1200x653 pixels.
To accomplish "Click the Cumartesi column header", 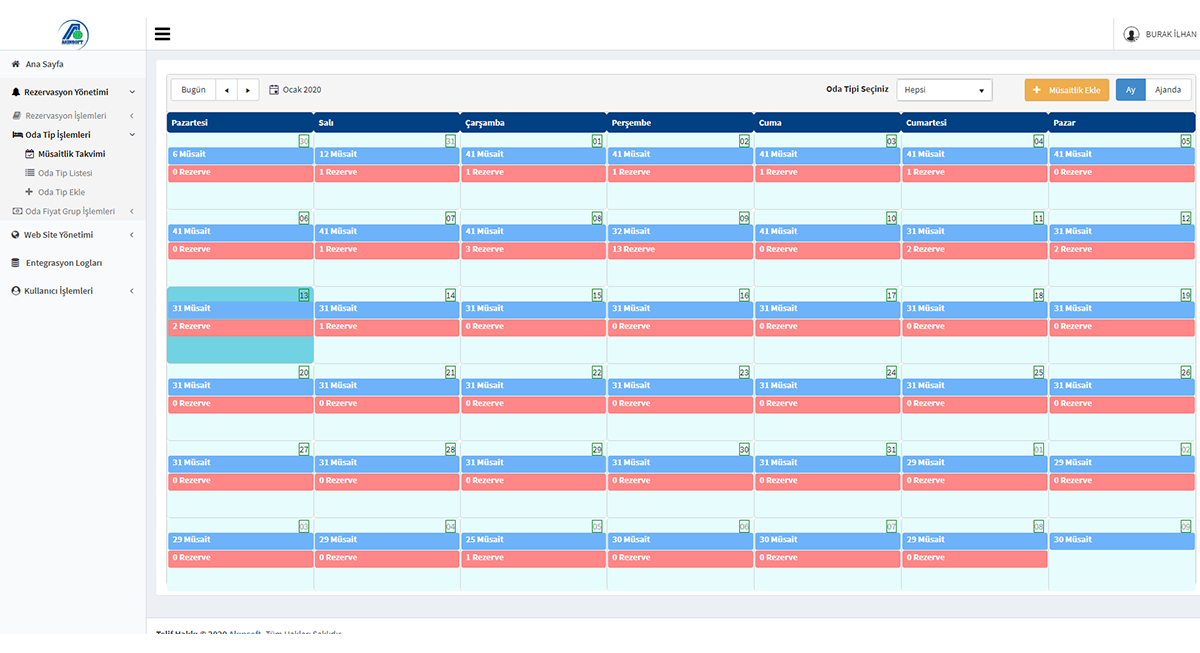I will (x=975, y=123).
